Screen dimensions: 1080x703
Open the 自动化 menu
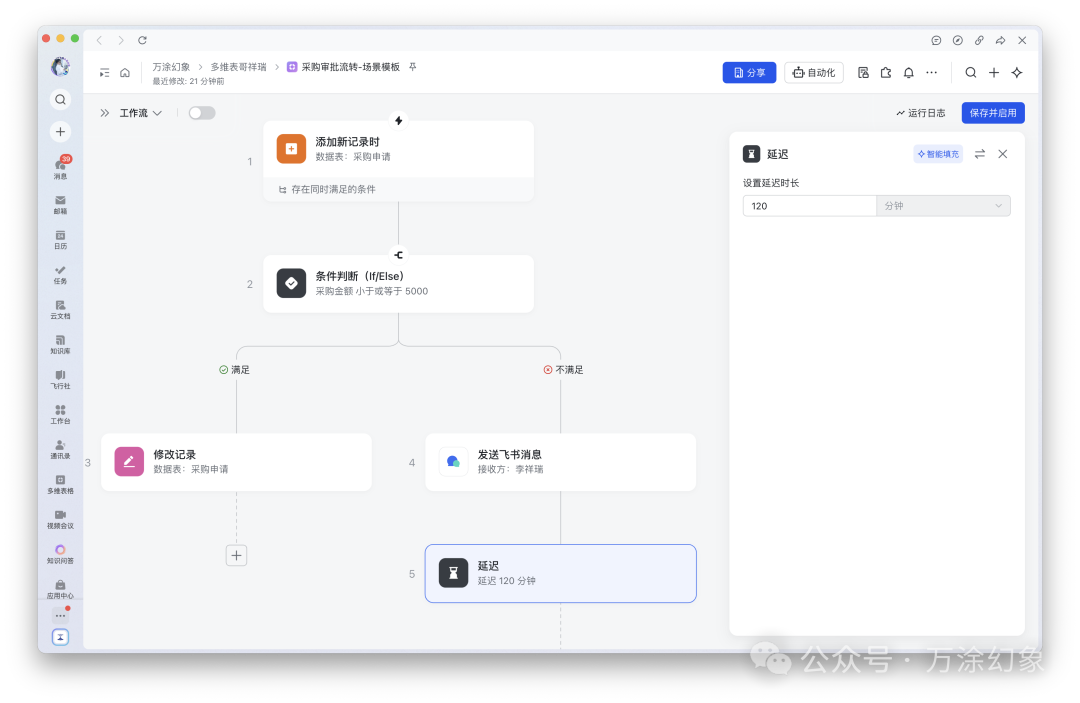(813, 72)
